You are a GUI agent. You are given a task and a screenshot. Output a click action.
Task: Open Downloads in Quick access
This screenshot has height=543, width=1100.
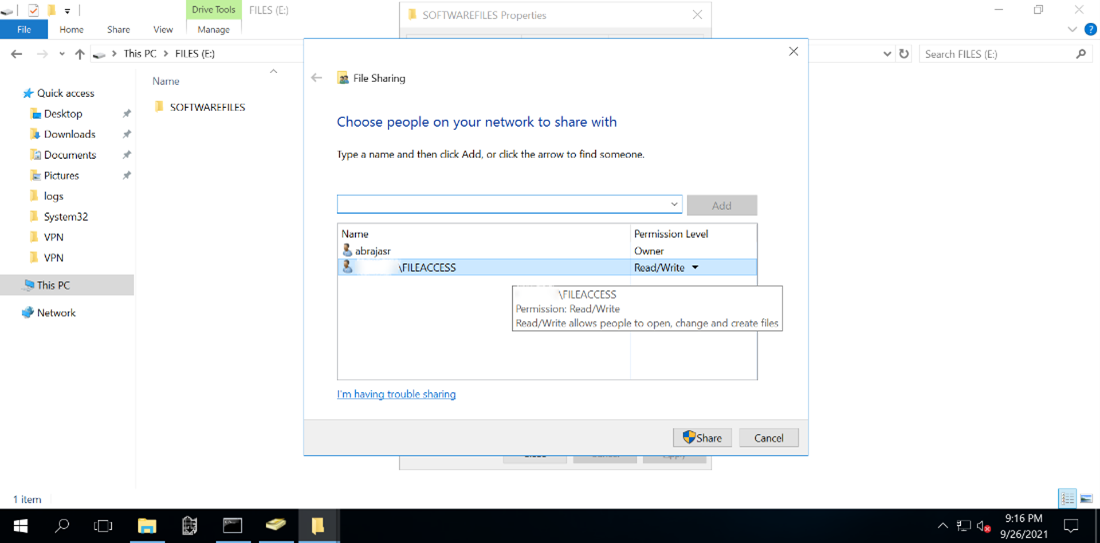point(69,134)
